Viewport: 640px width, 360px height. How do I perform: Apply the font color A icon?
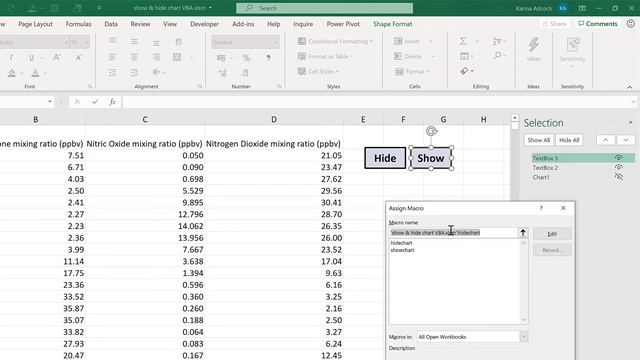[36, 73]
